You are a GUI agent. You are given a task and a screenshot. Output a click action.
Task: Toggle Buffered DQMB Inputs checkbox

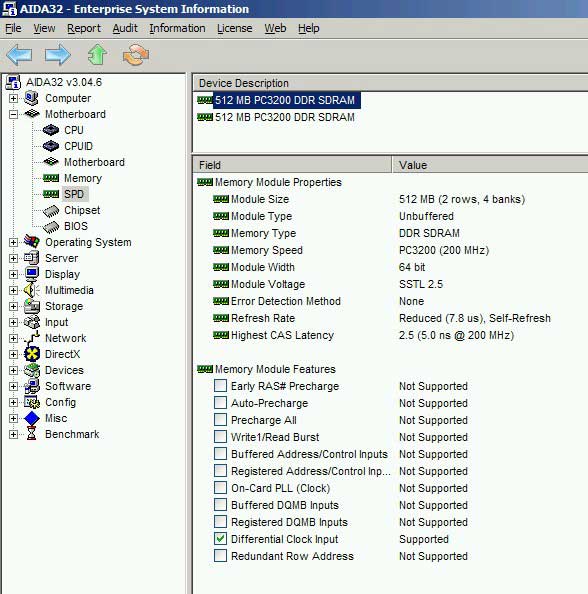coord(220,505)
